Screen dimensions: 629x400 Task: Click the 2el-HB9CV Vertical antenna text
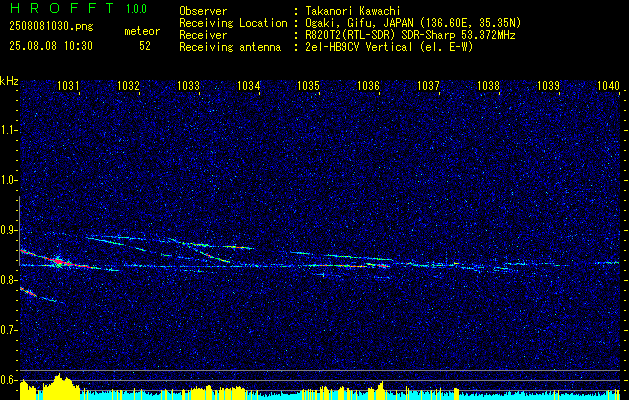click(389, 48)
